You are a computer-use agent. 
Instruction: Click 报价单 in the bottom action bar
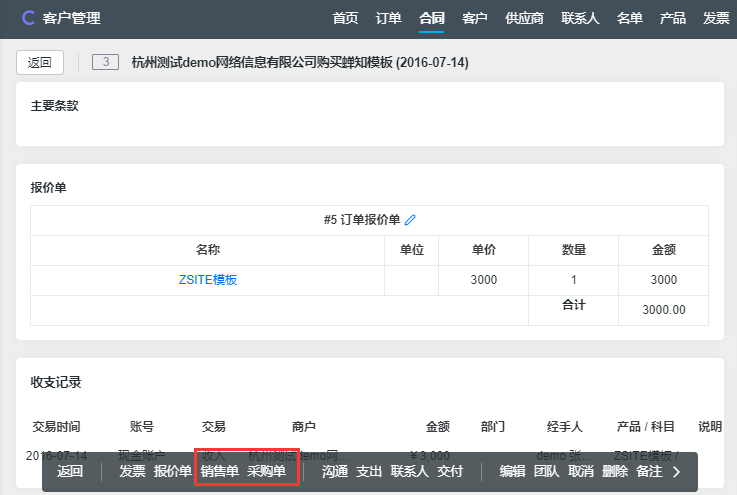coord(172,472)
